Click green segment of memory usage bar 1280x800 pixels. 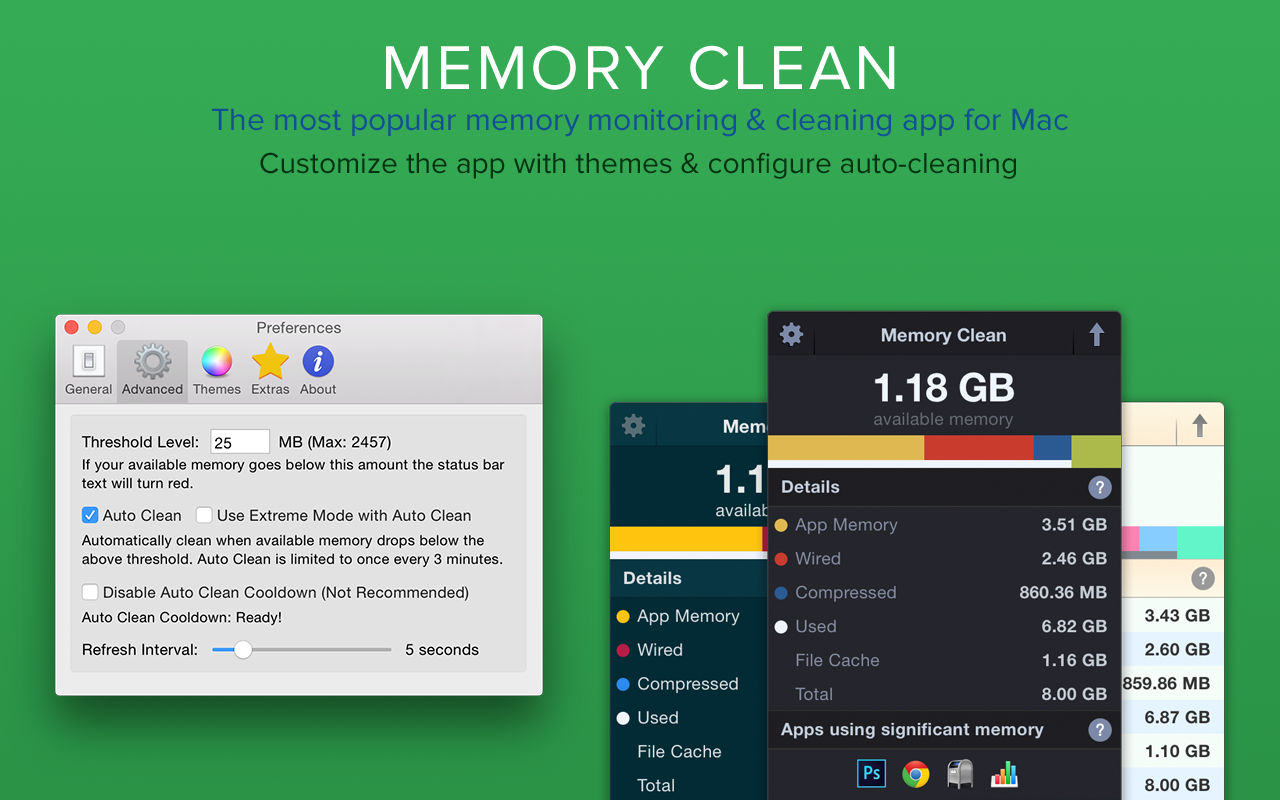(1096, 452)
